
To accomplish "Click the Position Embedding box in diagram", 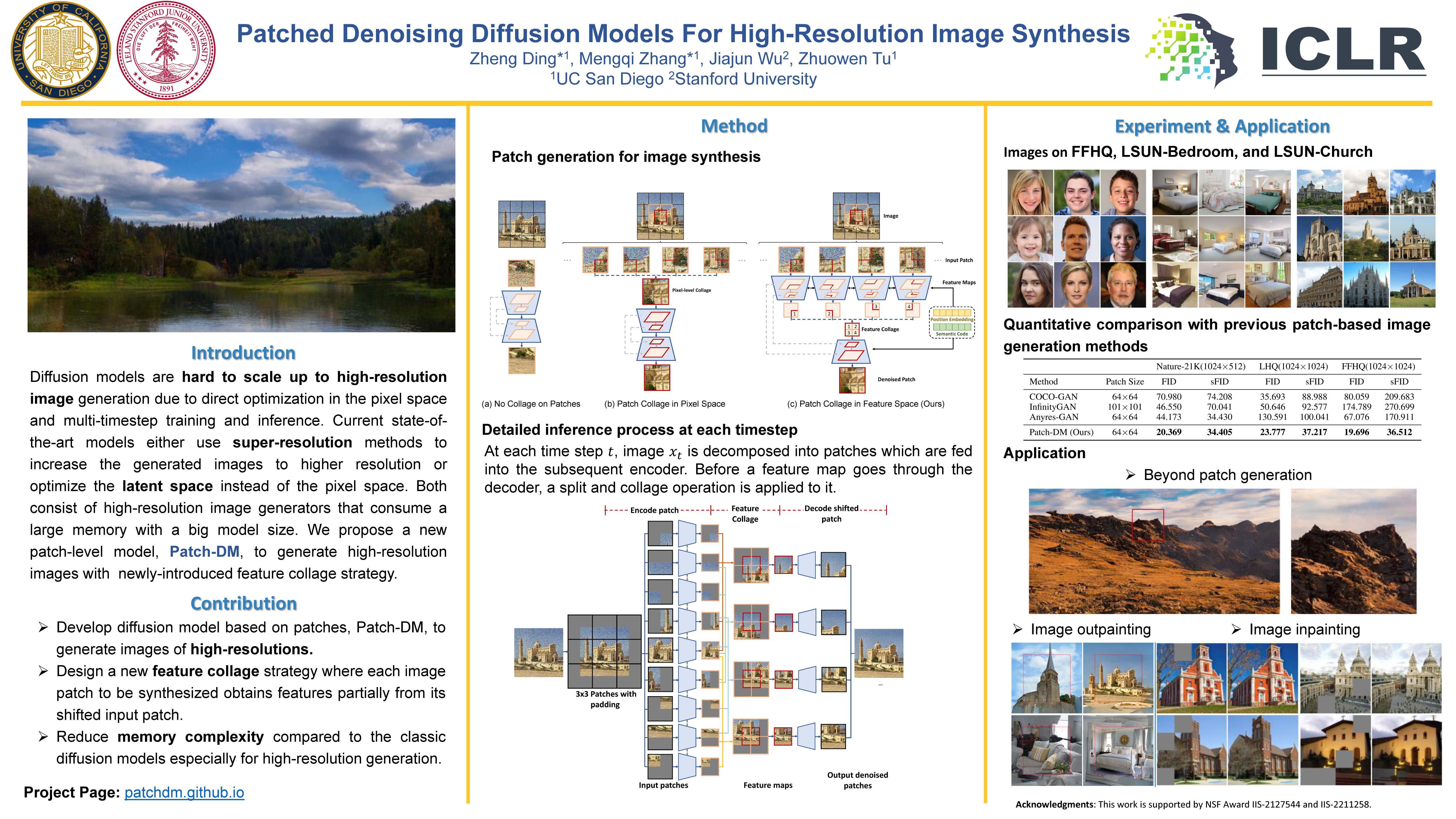I will (952, 313).
